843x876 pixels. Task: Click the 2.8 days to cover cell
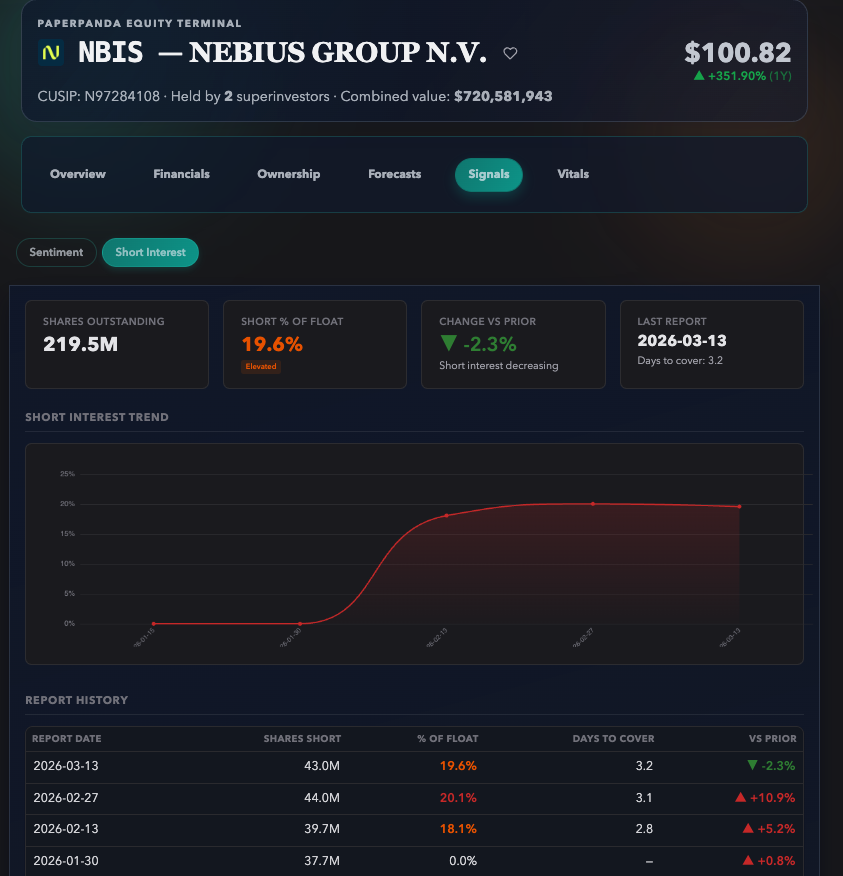pyautogui.click(x=644, y=829)
